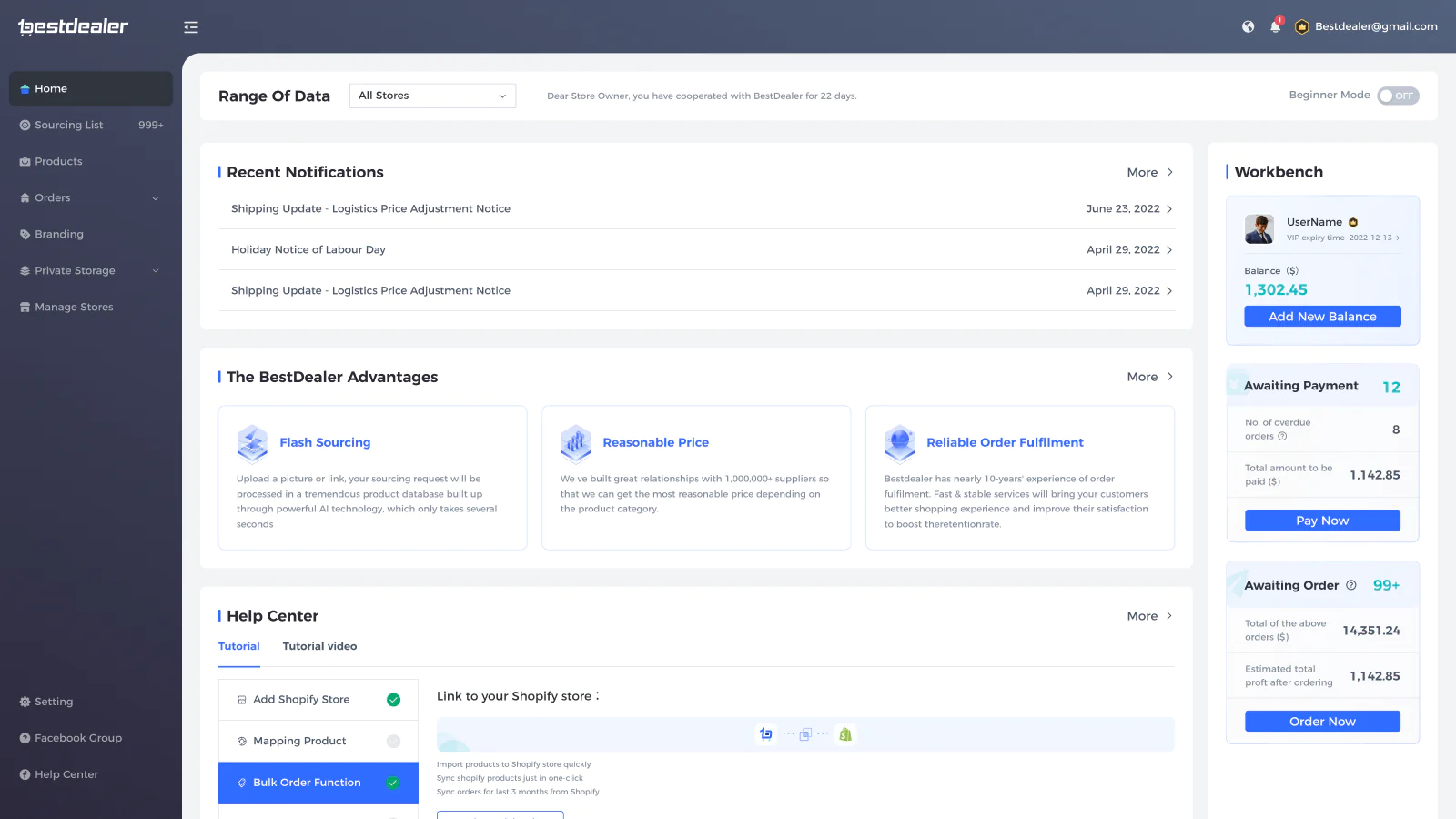This screenshot has width=1456, height=819.
Task: Click the Private Storage layers icon
Action: click(25, 270)
